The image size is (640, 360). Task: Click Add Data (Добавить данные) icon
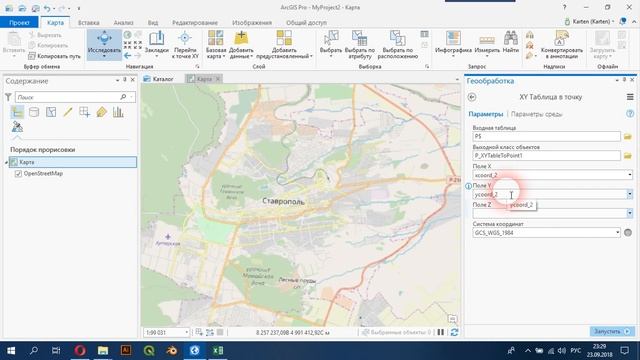pos(241,38)
